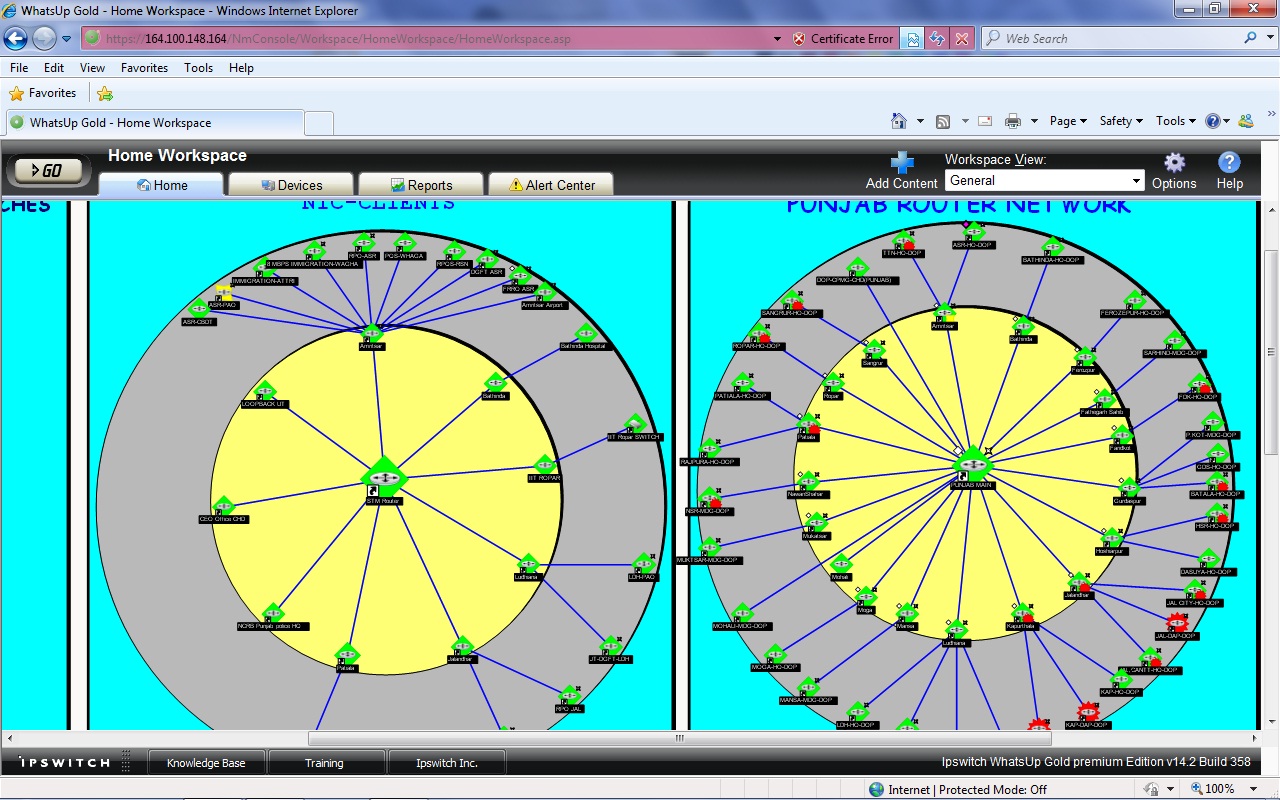Open the Options gear icon
Screen dimensions: 1280x800
tap(1174, 163)
